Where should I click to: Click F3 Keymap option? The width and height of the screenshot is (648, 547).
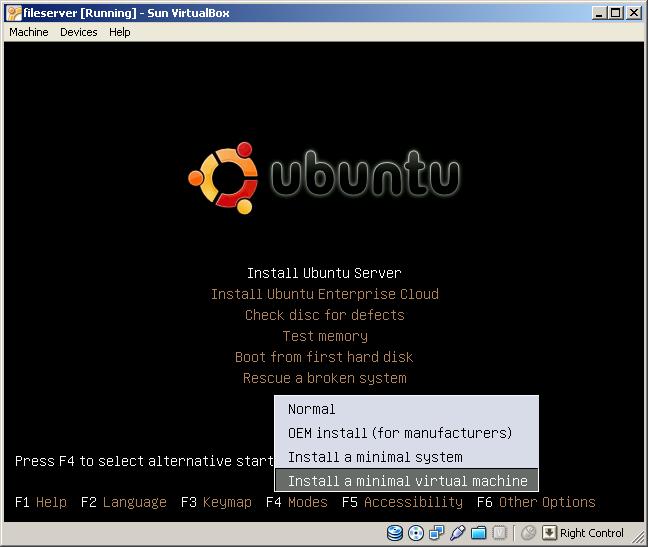click(216, 502)
